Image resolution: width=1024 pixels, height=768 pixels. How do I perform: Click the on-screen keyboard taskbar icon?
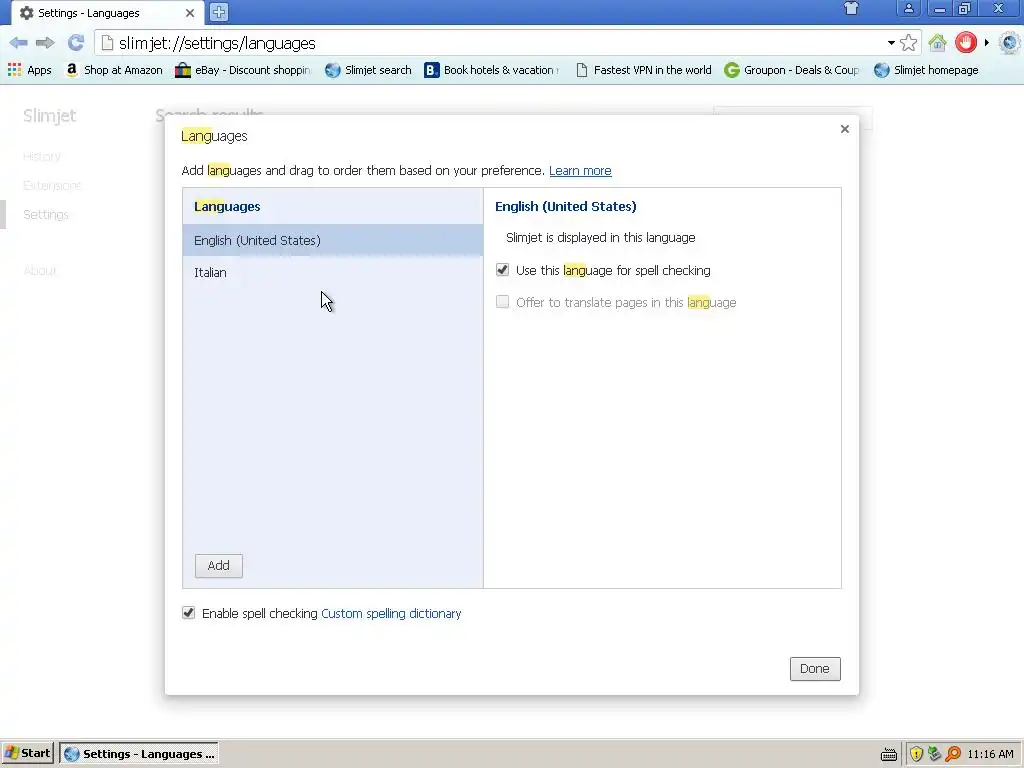click(888, 754)
